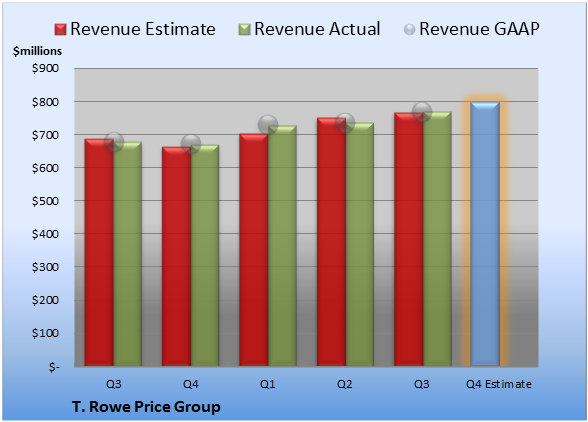Click the "$-" zero axis value
Viewport: 588px width, 422px height.
(x=54, y=367)
